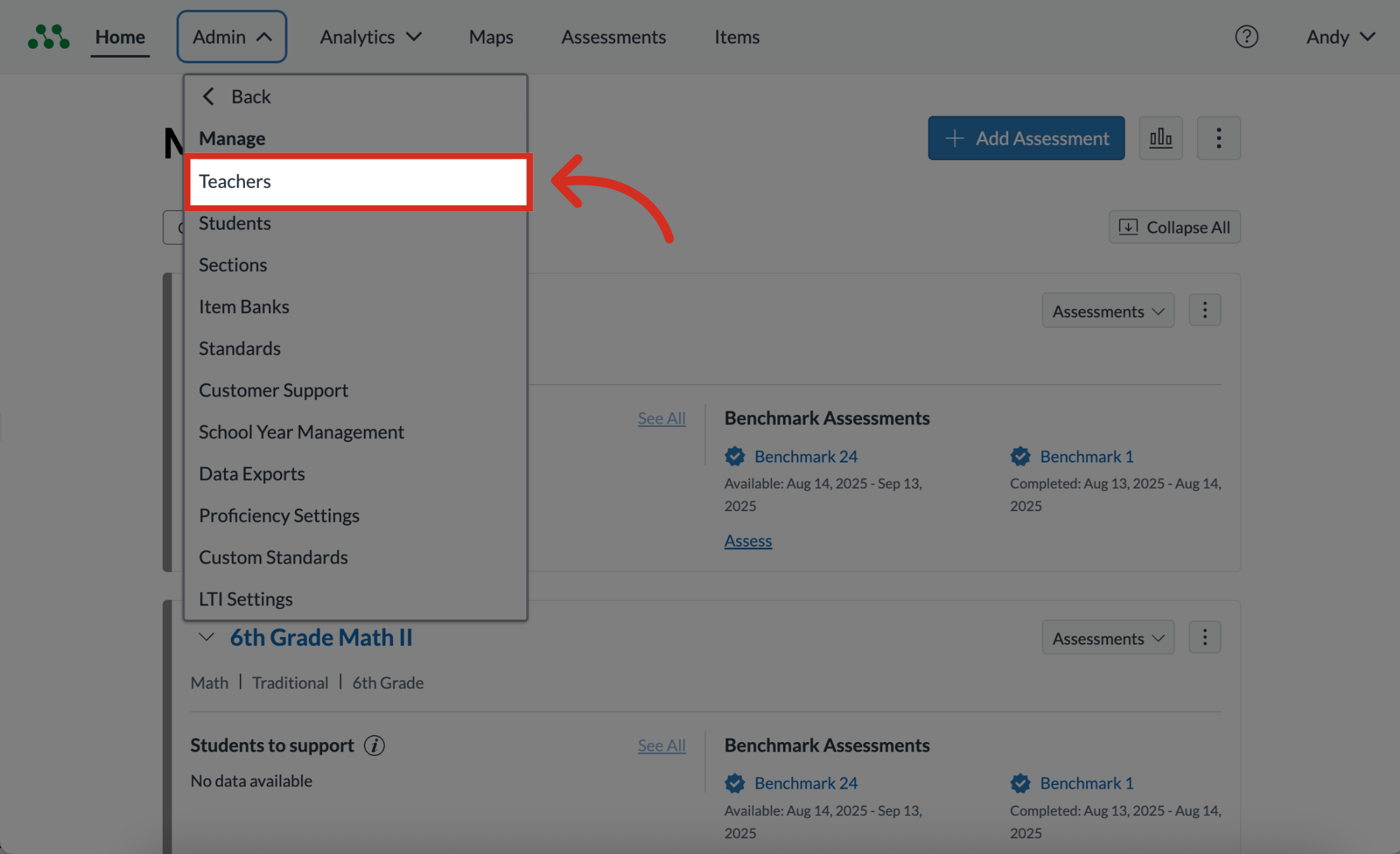Click the kebab menu for 6th Grade Math II
1400x854 pixels.
pos(1204,637)
